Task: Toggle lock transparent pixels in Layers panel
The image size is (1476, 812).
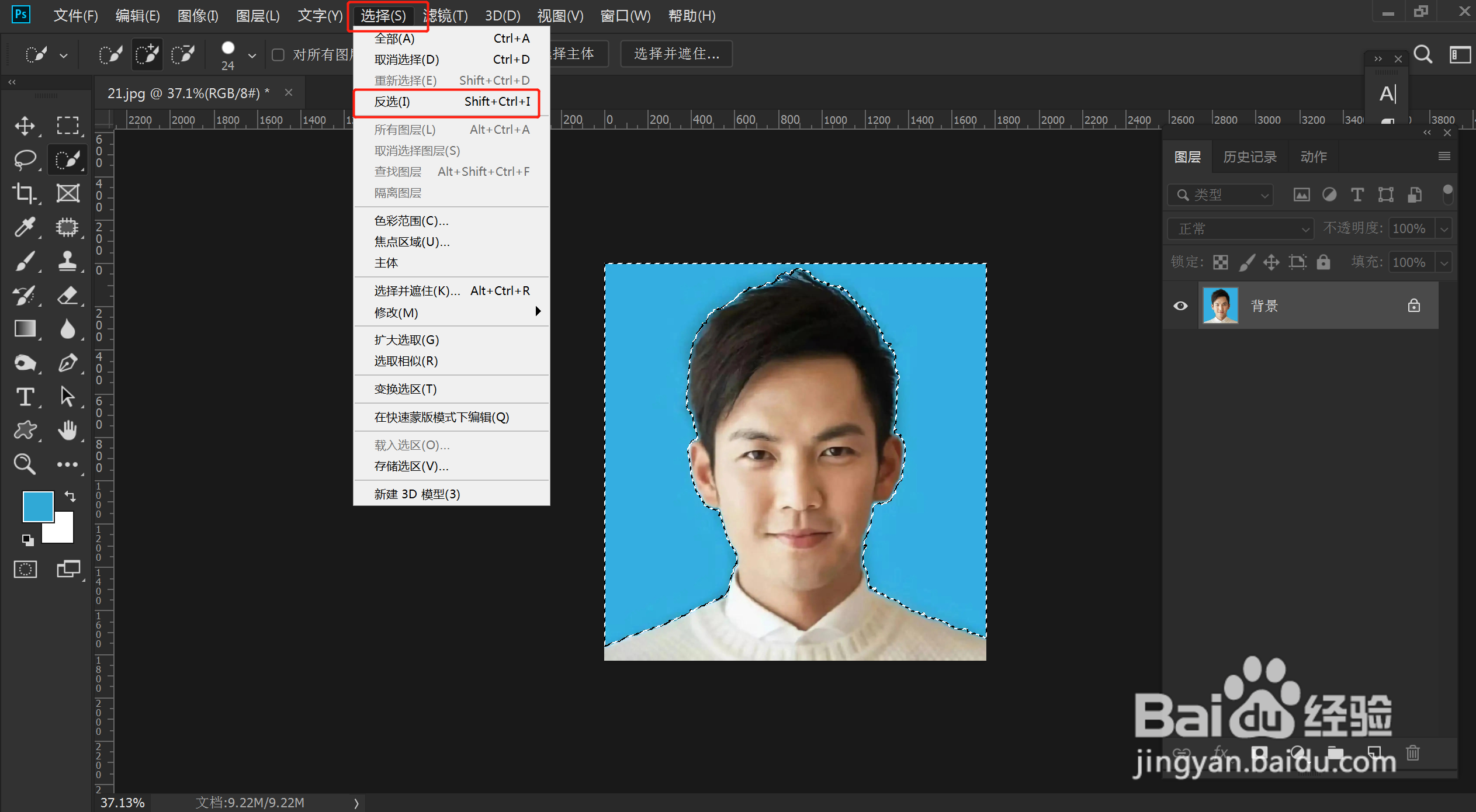Action: (x=1220, y=262)
